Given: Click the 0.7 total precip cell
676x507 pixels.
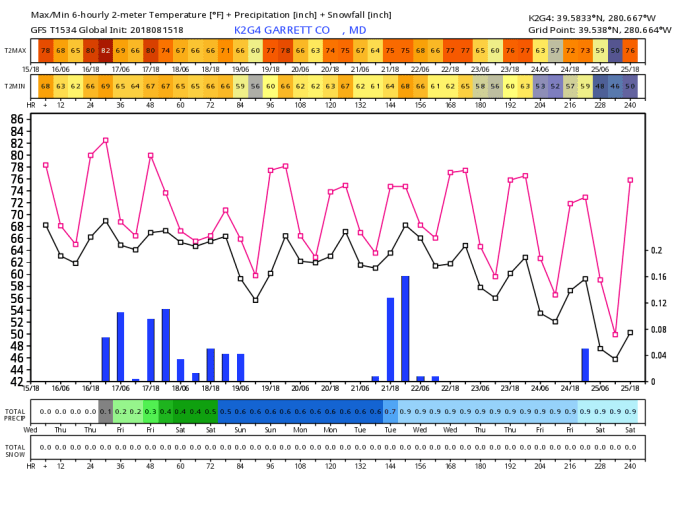Looking at the screenshot, I should point(390,411).
